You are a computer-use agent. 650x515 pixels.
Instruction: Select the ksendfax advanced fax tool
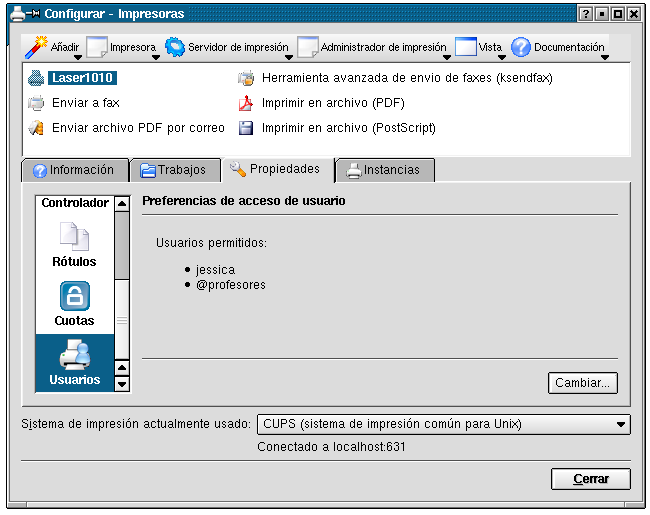click(x=406, y=77)
